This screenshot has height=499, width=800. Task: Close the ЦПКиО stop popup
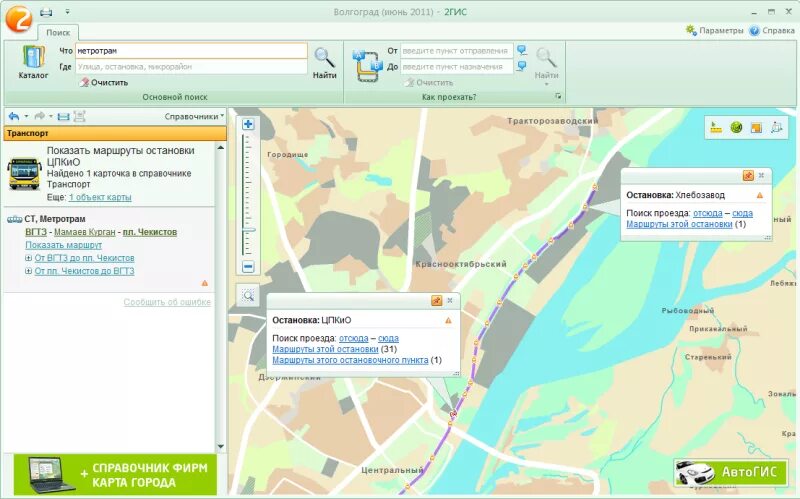coord(449,301)
